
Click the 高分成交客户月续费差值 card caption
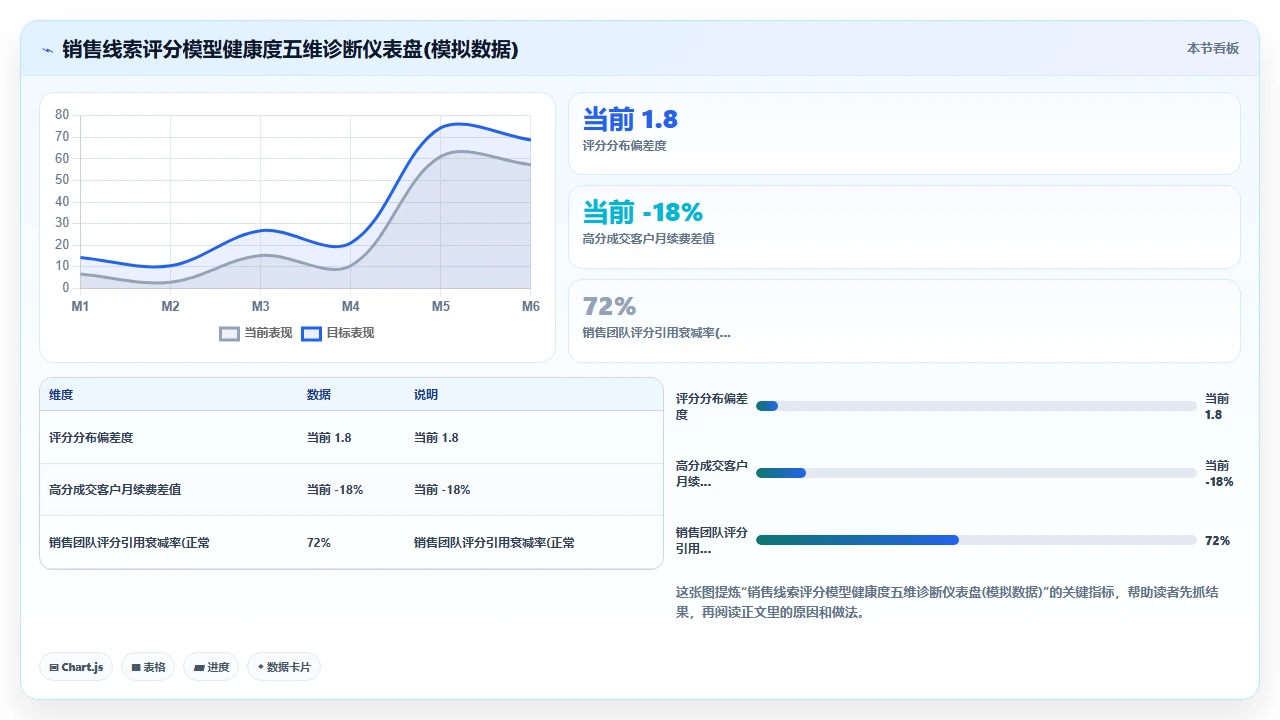(x=648, y=239)
